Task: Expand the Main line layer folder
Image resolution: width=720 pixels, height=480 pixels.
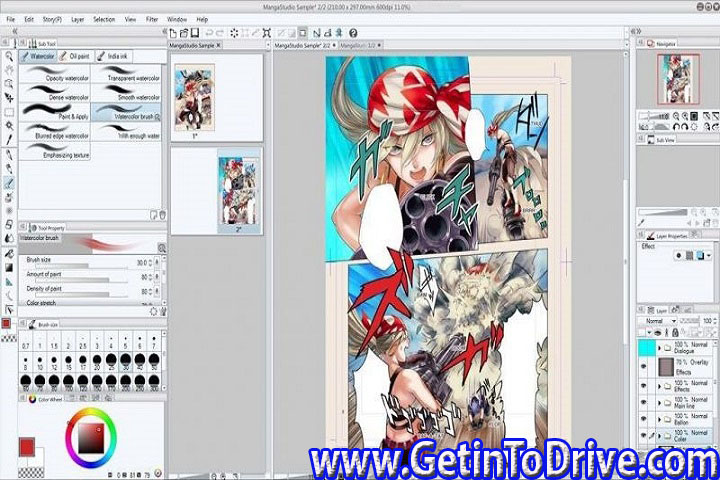Action: [660, 402]
